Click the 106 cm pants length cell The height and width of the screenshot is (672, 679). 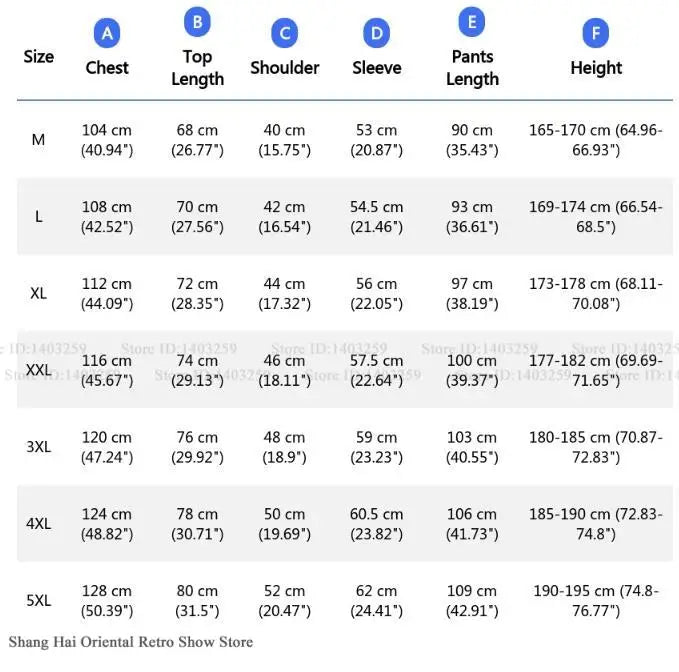pos(472,524)
